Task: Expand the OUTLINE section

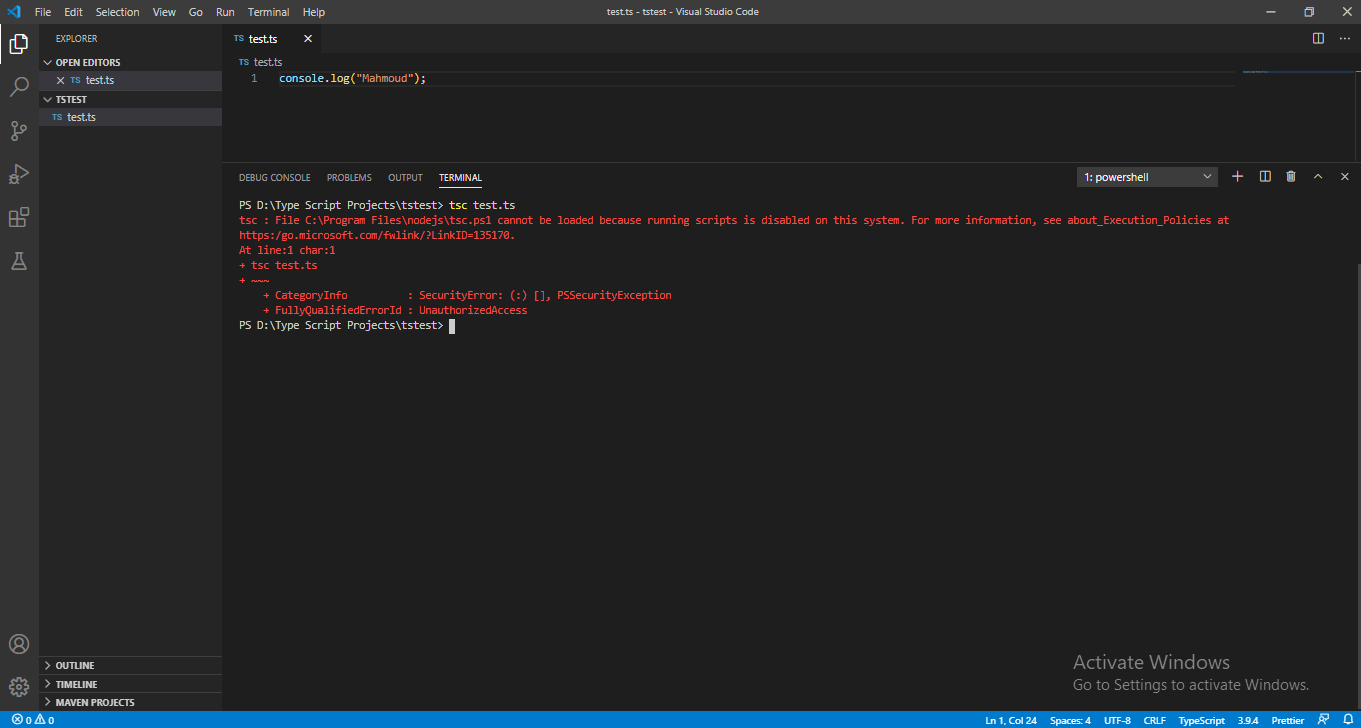Action: pos(75,665)
